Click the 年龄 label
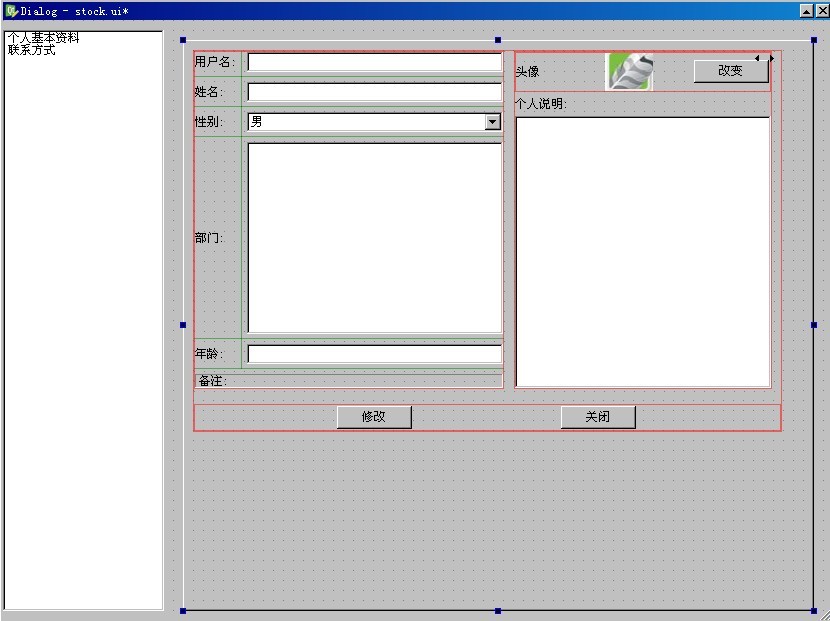This screenshot has width=830, height=621. (209, 354)
